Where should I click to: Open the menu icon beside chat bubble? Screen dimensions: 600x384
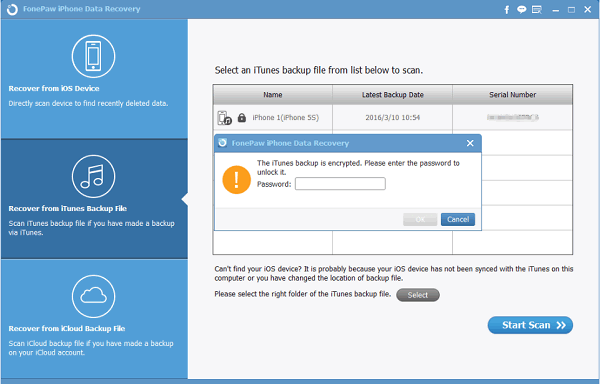[537, 10]
